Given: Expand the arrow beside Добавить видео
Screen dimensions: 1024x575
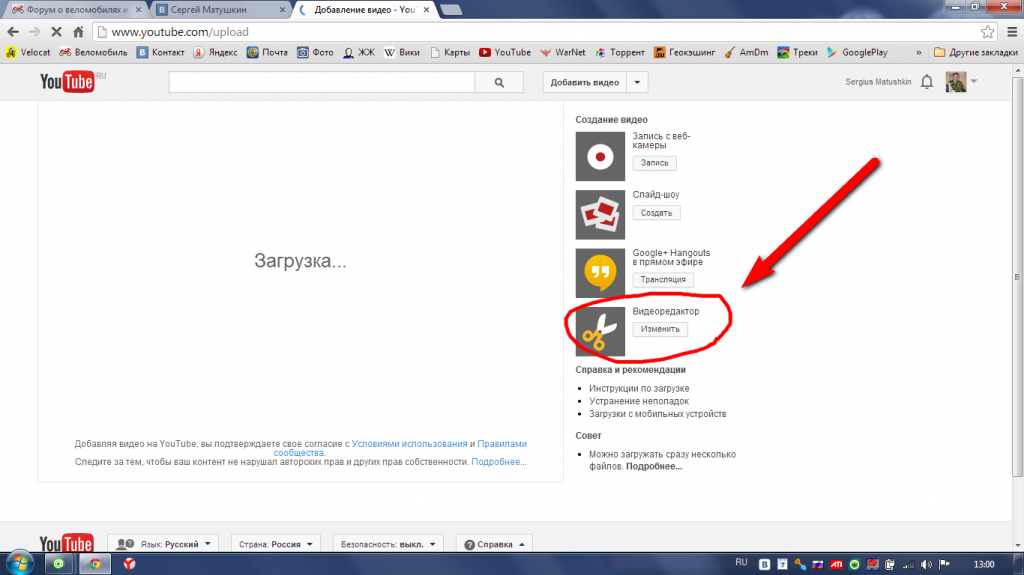Looking at the screenshot, I should coord(637,82).
